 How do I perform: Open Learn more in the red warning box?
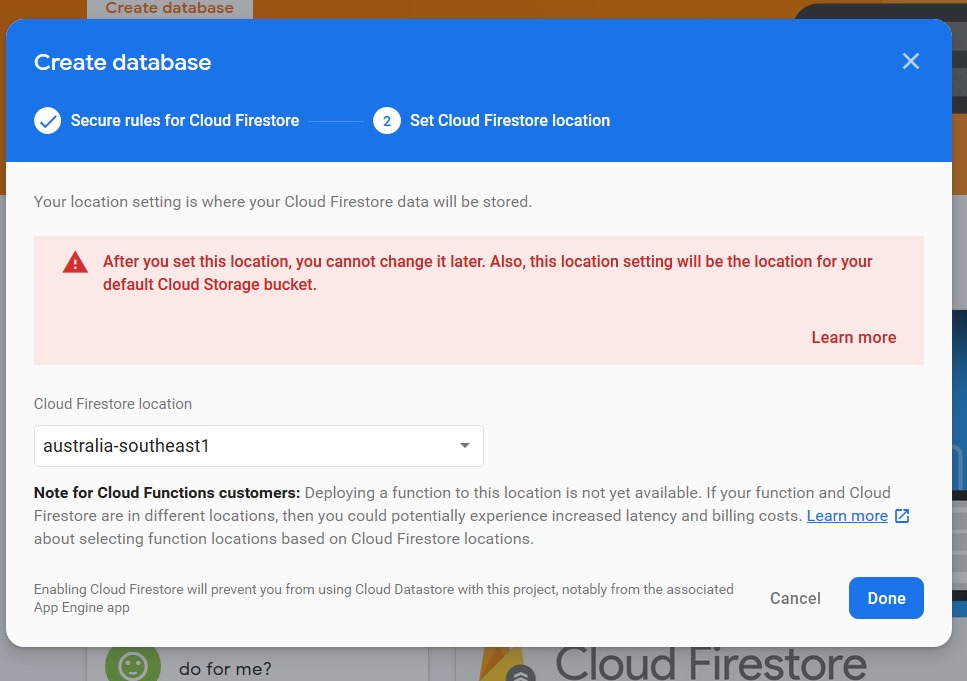coord(853,338)
